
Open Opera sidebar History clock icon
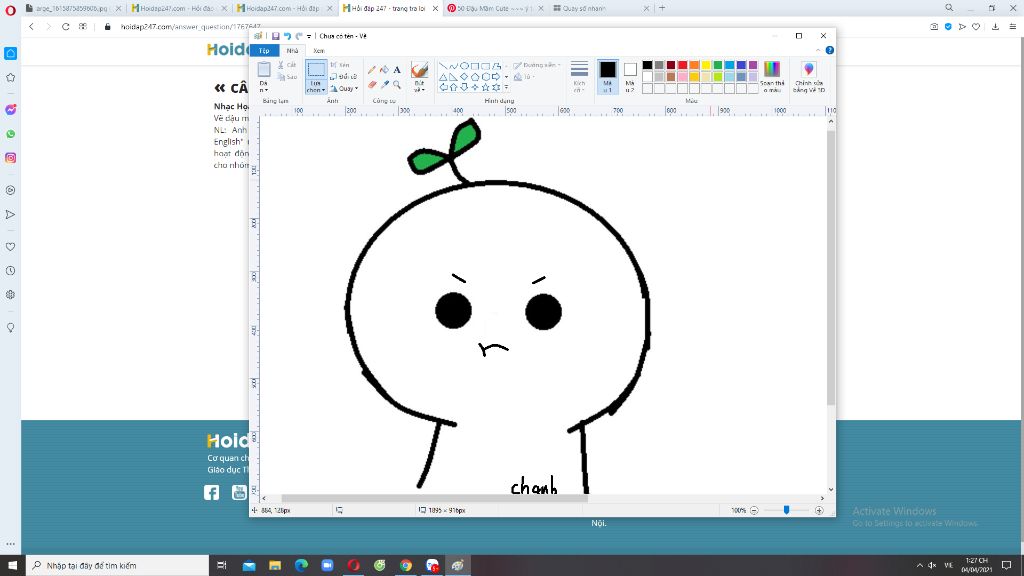(x=10, y=270)
